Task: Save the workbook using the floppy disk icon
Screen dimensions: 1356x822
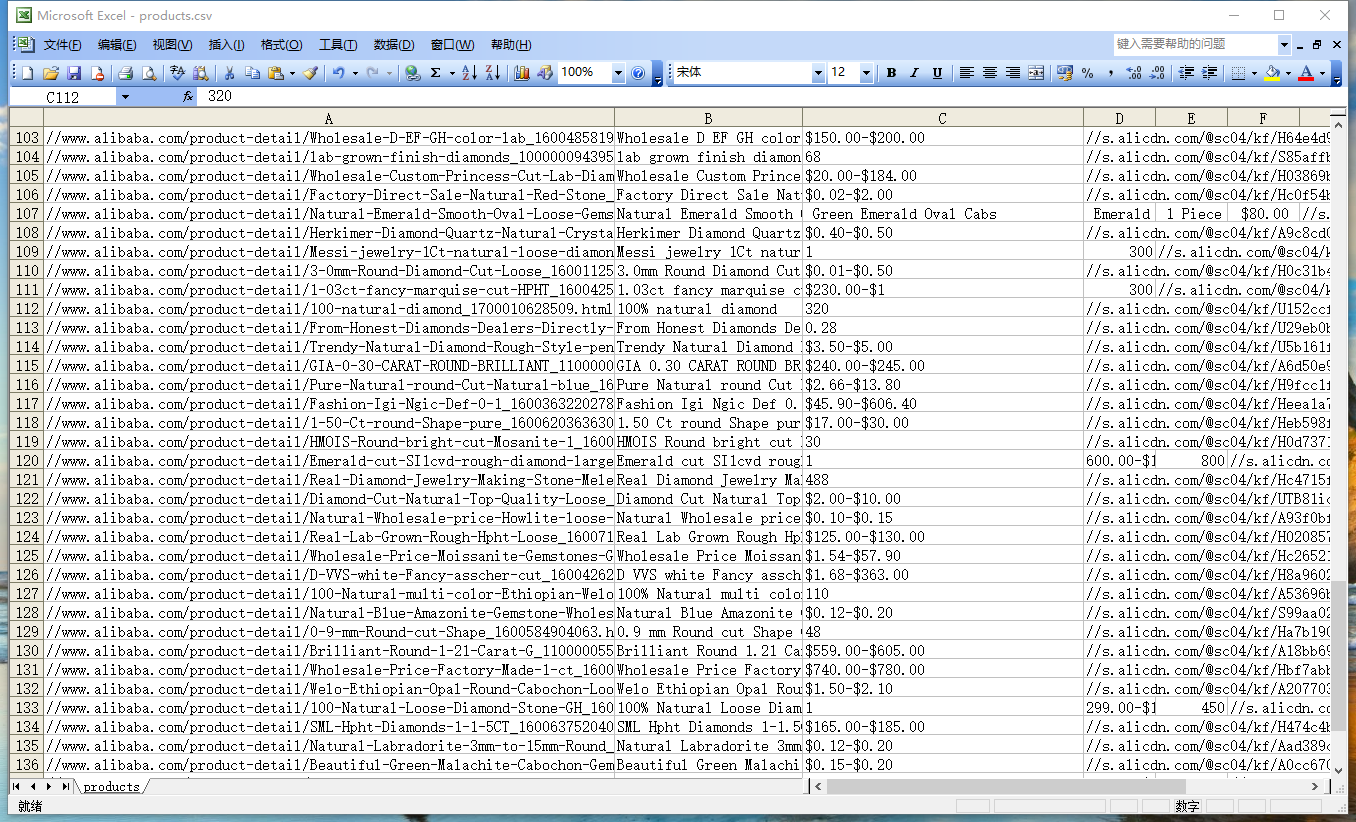Action: 74,73
